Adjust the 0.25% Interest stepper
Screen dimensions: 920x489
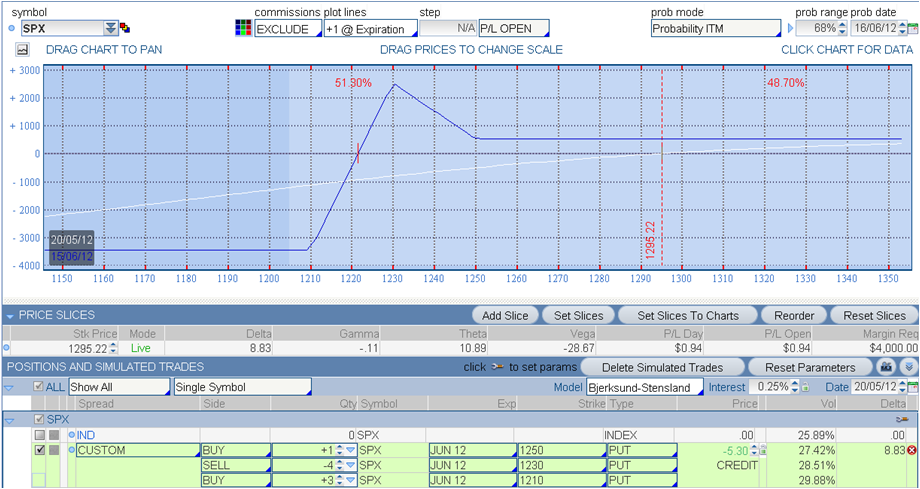coord(797,387)
